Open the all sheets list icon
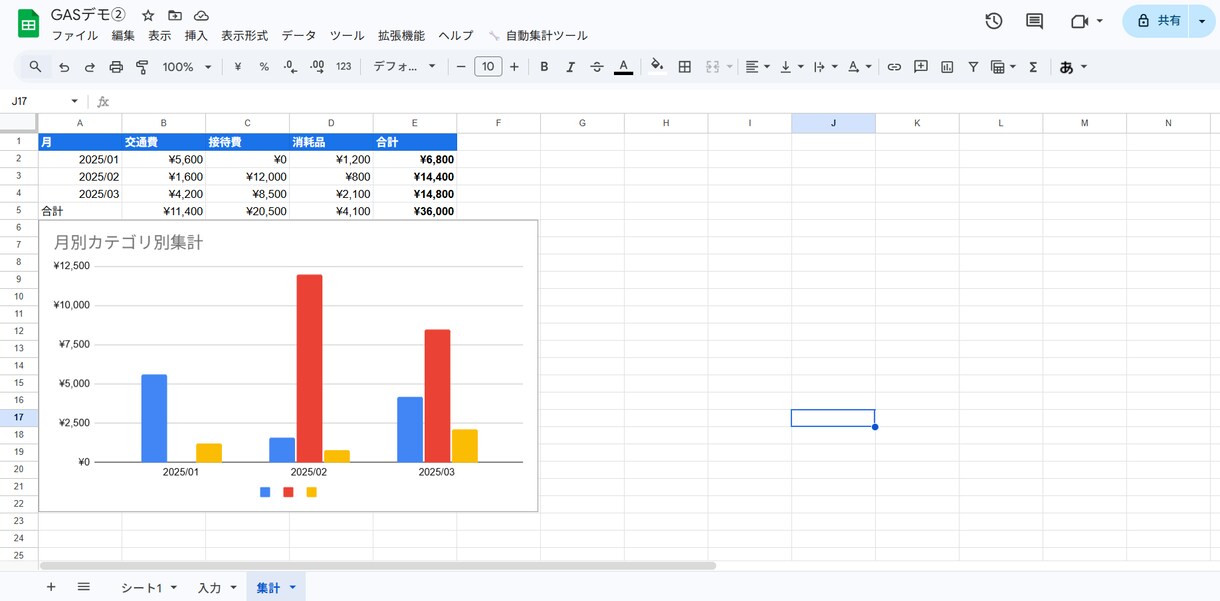The image size is (1220, 601). pyautogui.click(x=84, y=587)
